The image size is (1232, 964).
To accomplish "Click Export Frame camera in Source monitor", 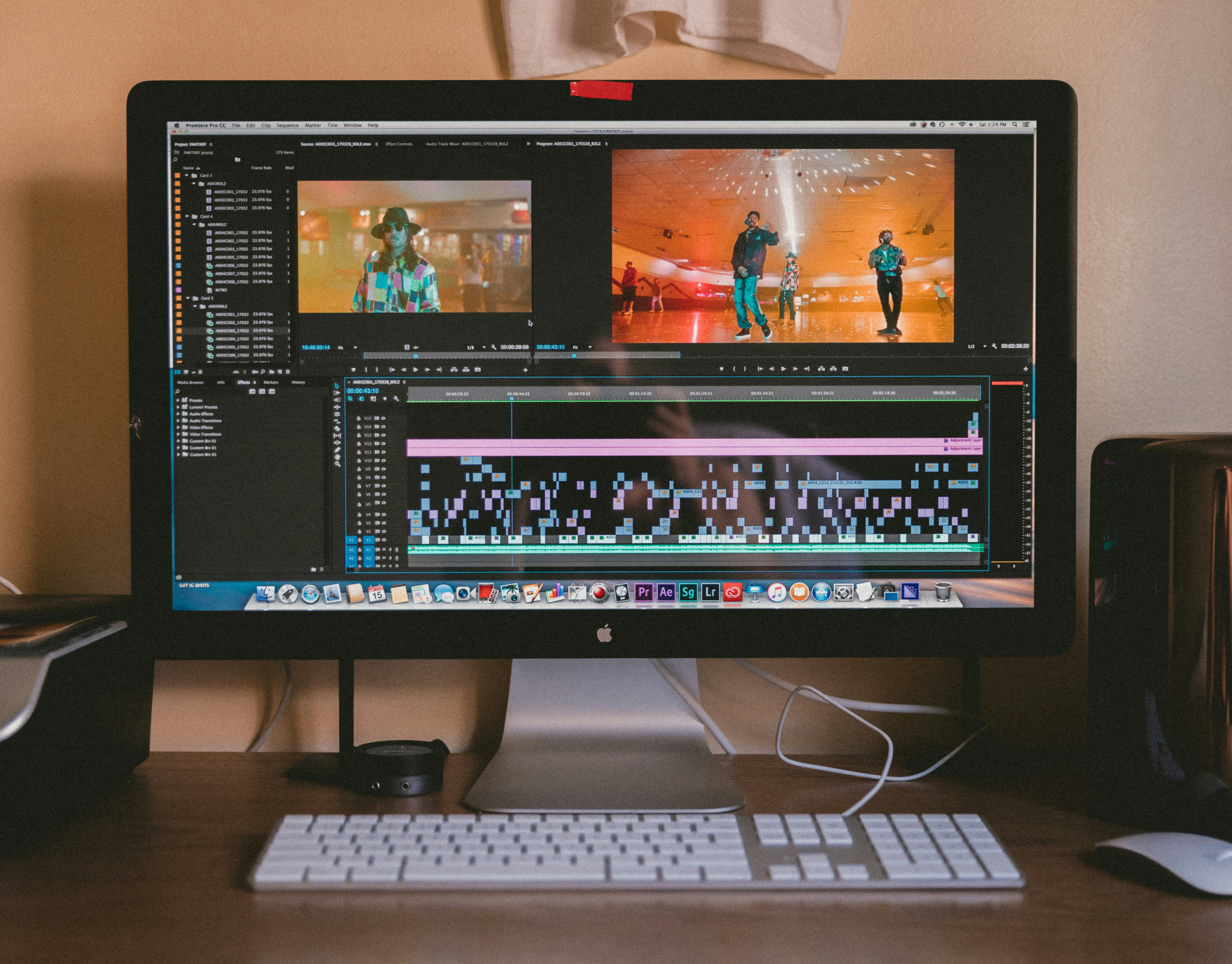I will (478, 370).
